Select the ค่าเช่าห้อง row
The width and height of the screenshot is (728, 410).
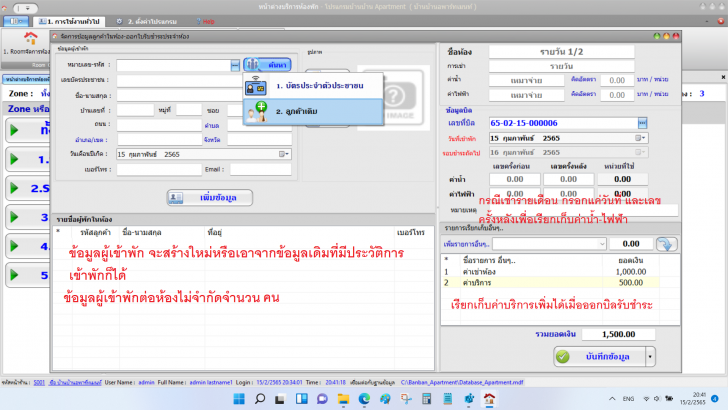point(550,272)
